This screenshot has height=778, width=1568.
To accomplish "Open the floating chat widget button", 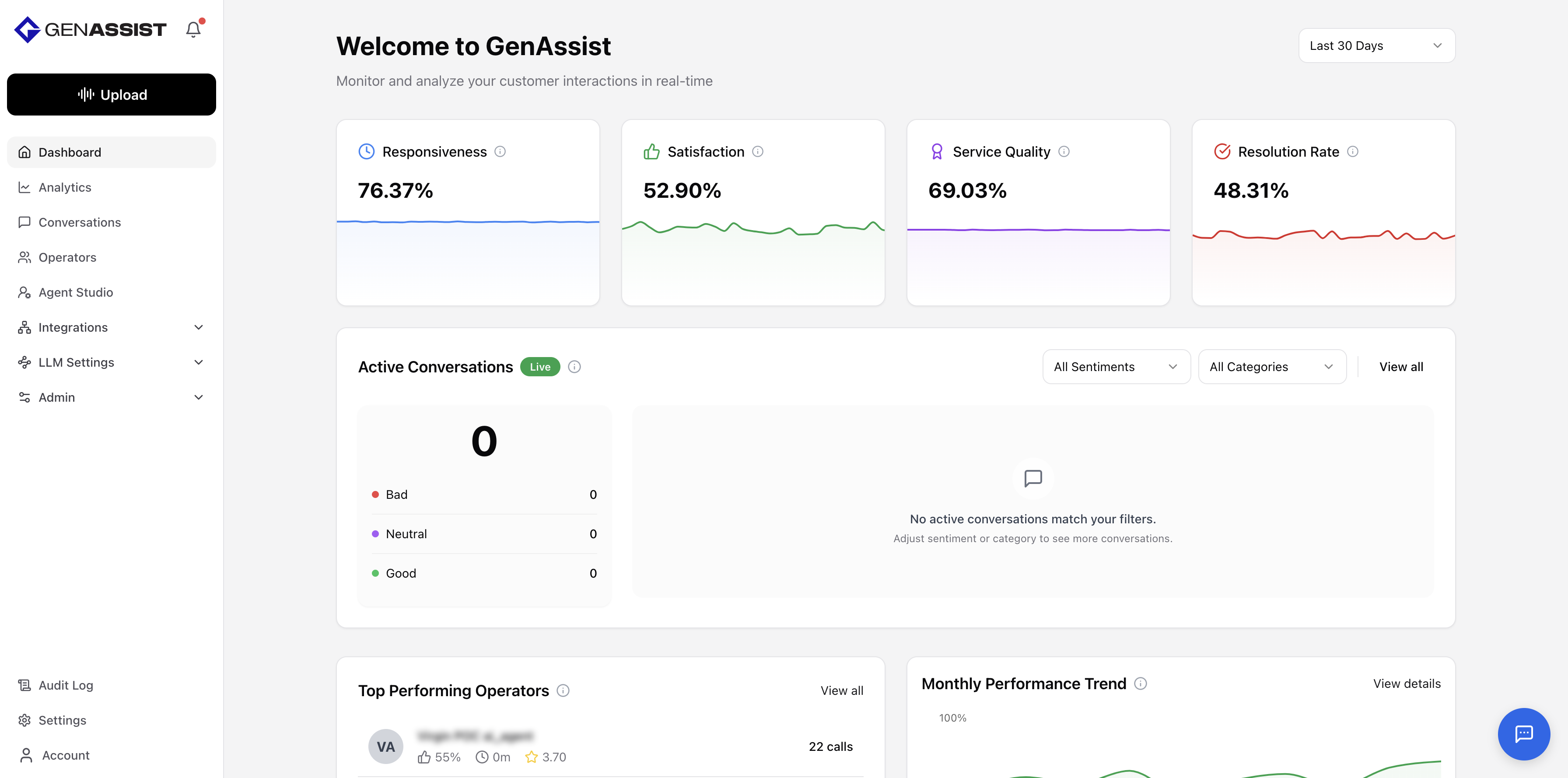I will [1523, 733].
